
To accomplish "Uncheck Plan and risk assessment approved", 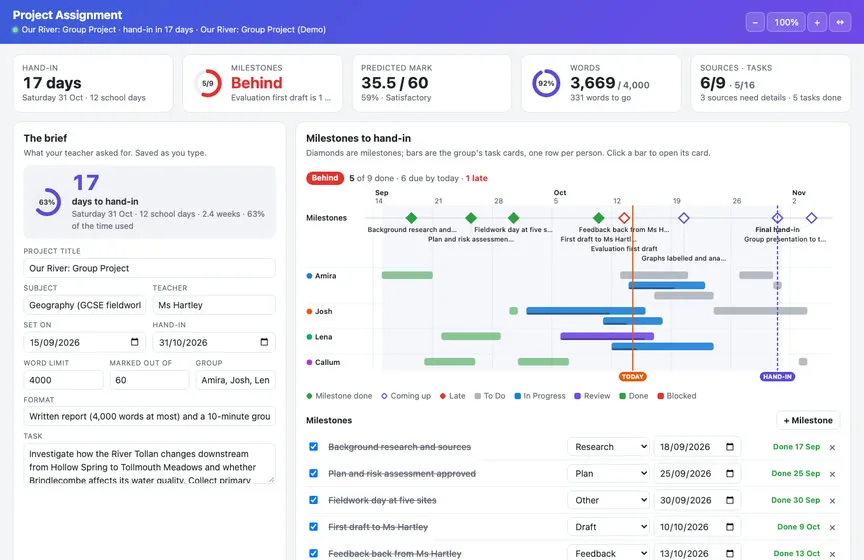I will (x=314, y=473).
